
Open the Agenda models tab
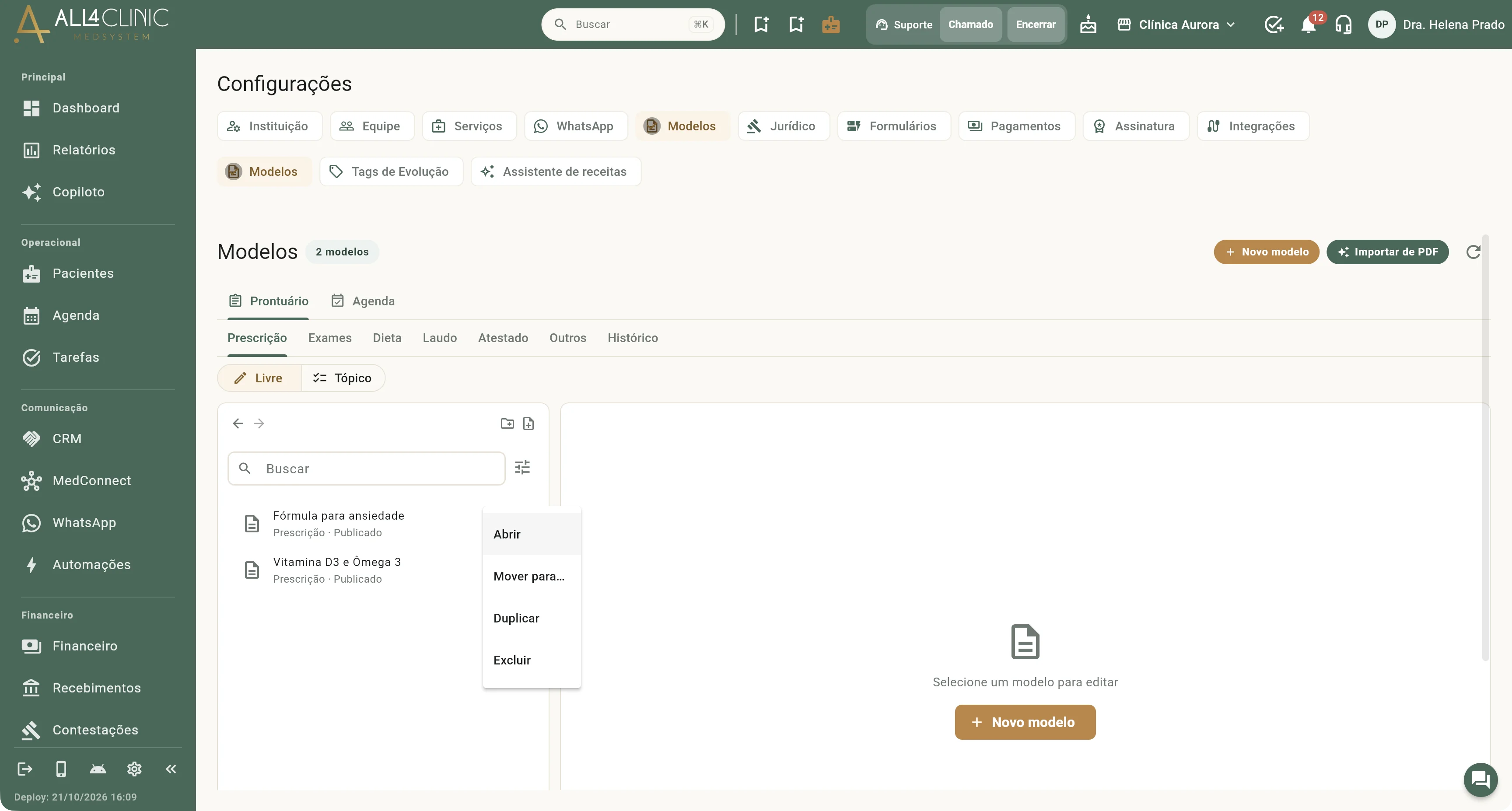click(363, 301)
